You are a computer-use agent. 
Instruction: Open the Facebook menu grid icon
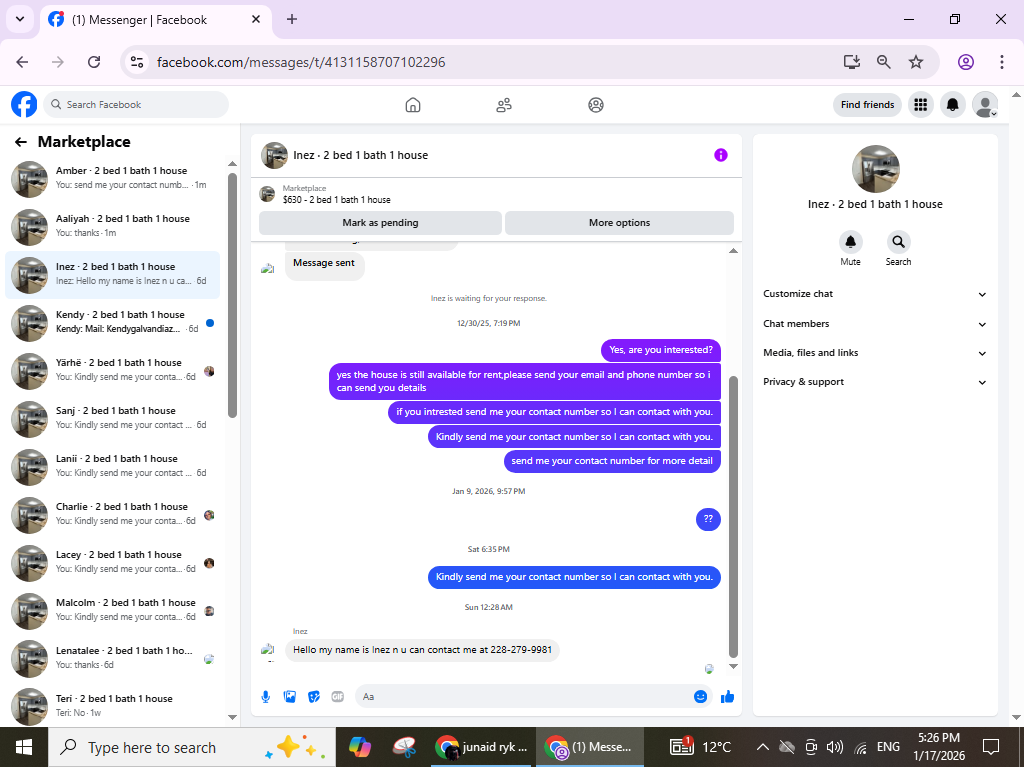921,105
